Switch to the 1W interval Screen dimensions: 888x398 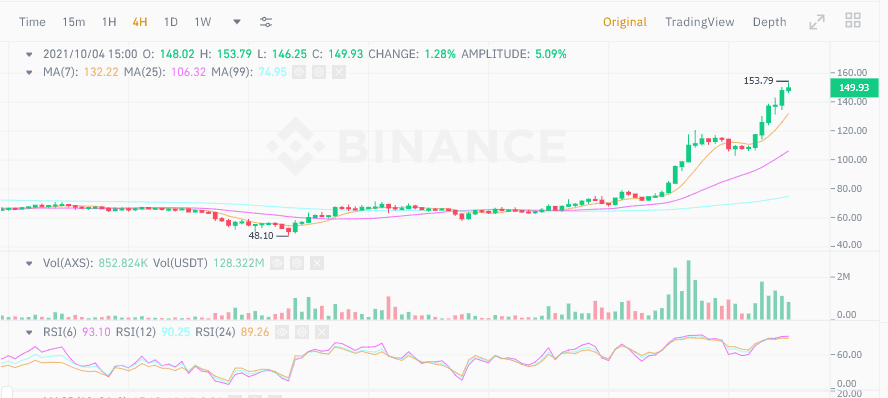203,22
